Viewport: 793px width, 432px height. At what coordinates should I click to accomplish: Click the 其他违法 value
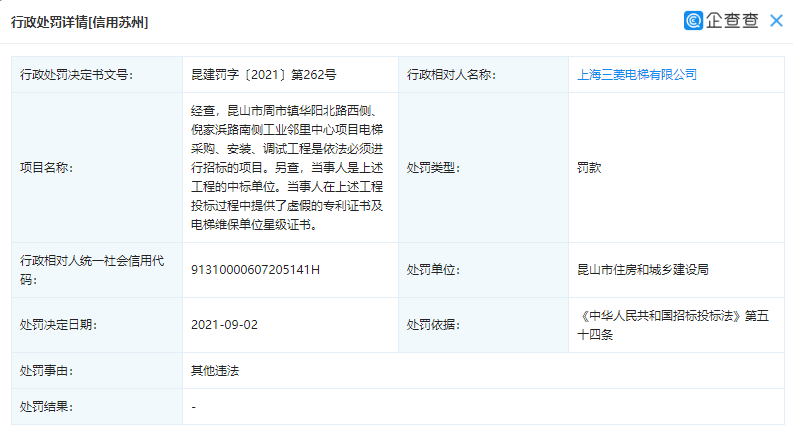pos(215,371)
